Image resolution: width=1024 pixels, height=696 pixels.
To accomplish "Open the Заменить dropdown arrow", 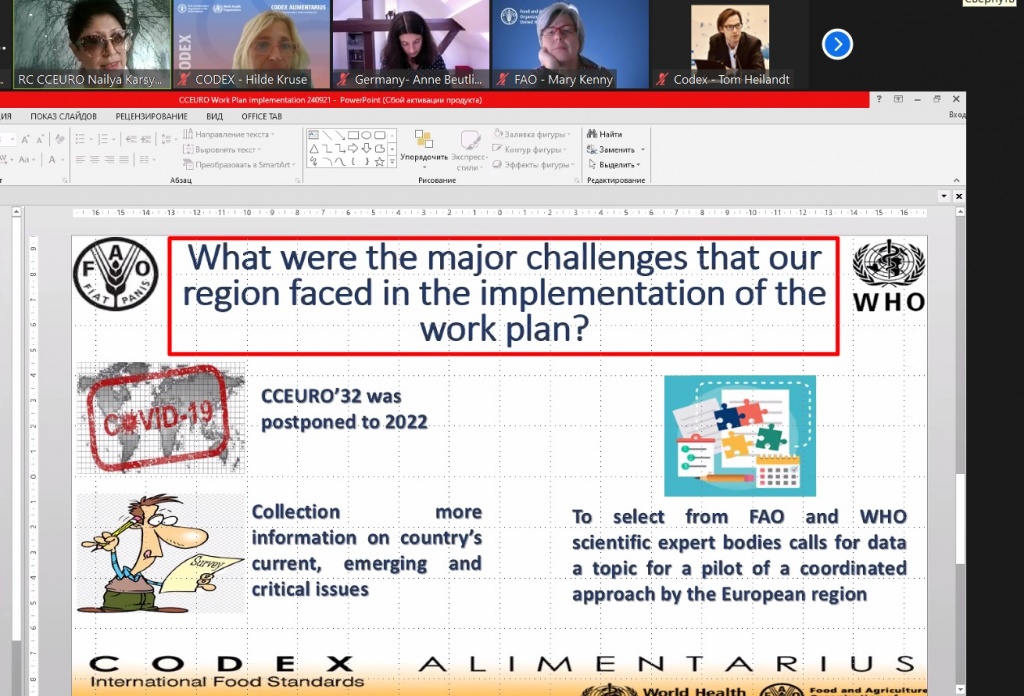I will coord(643,150).
